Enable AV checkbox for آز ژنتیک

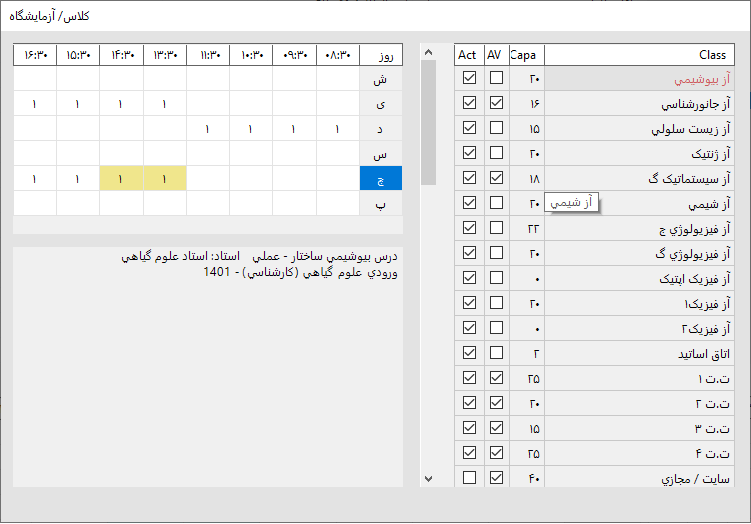tap(496, 153)
